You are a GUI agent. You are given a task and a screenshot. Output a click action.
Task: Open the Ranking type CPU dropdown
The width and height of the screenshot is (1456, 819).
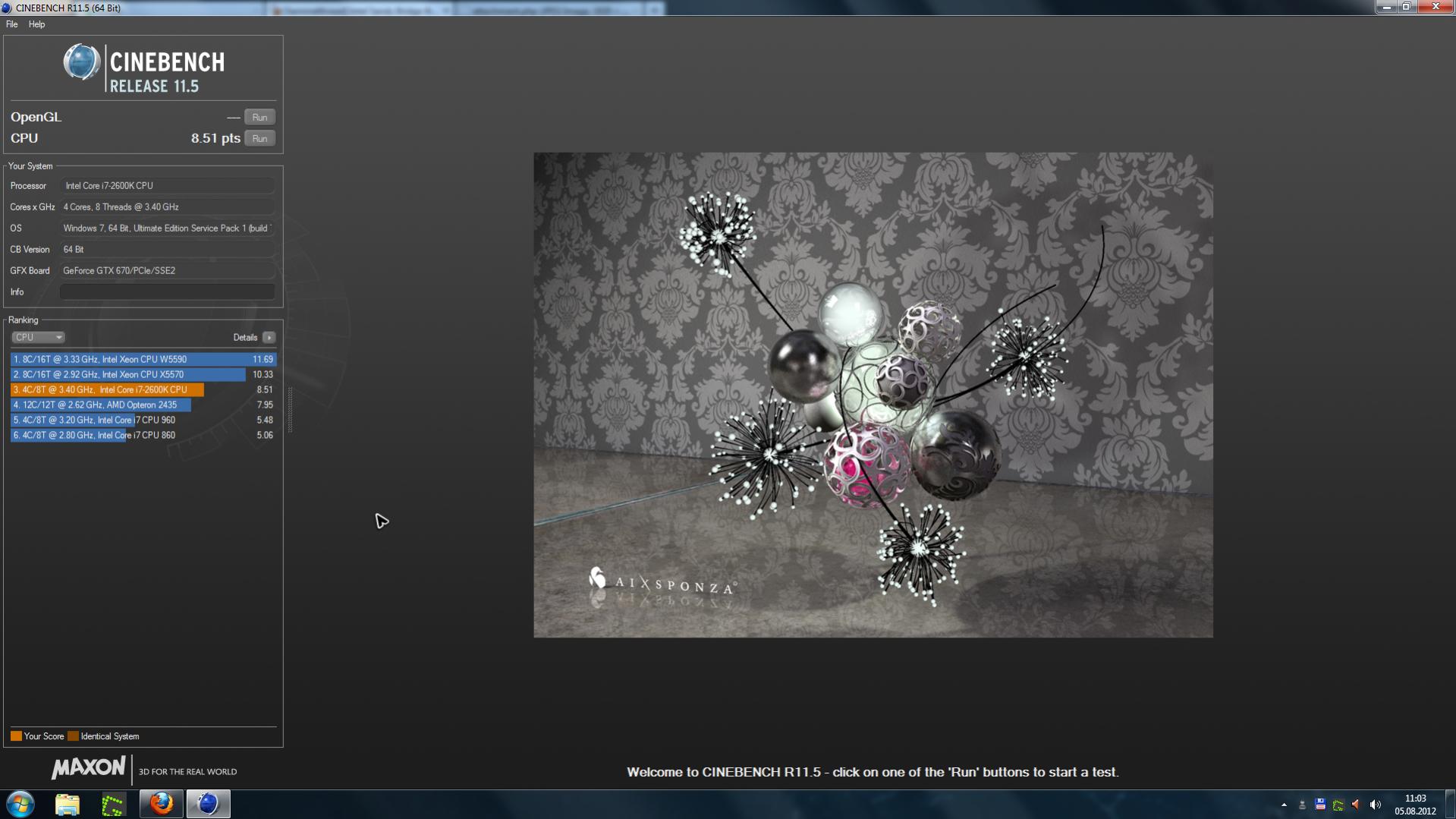[x=38, y=337]
